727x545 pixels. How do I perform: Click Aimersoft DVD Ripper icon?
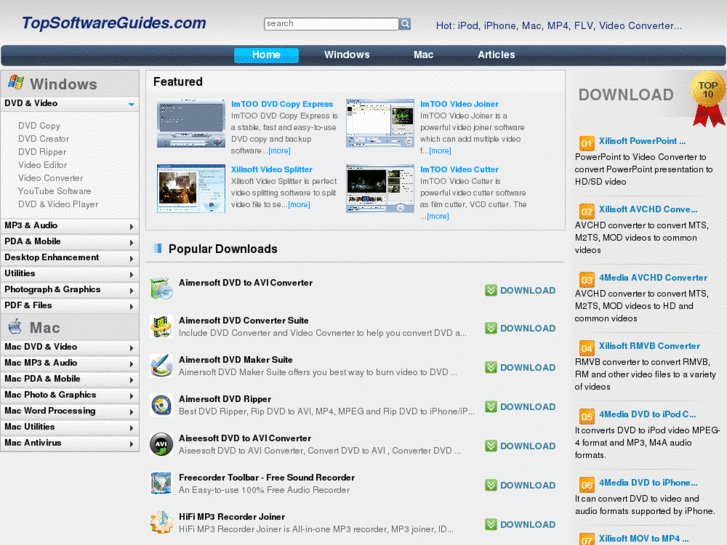(161, 405)
